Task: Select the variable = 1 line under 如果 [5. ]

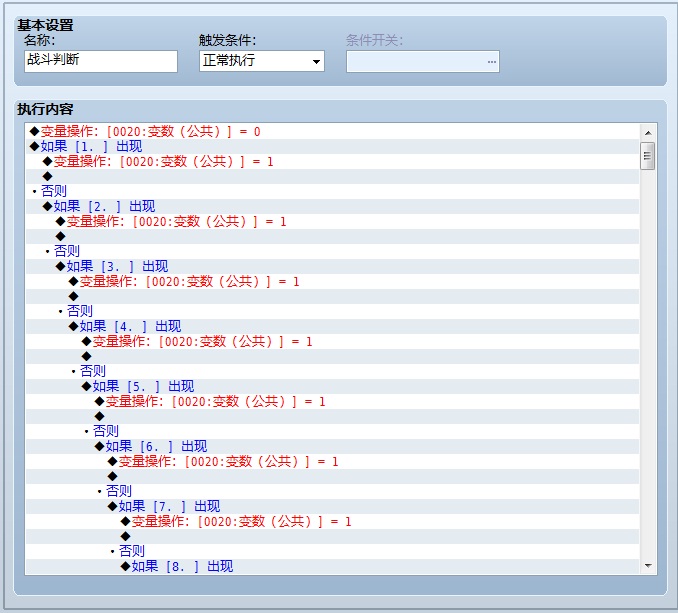Action: tap(332, 402)
